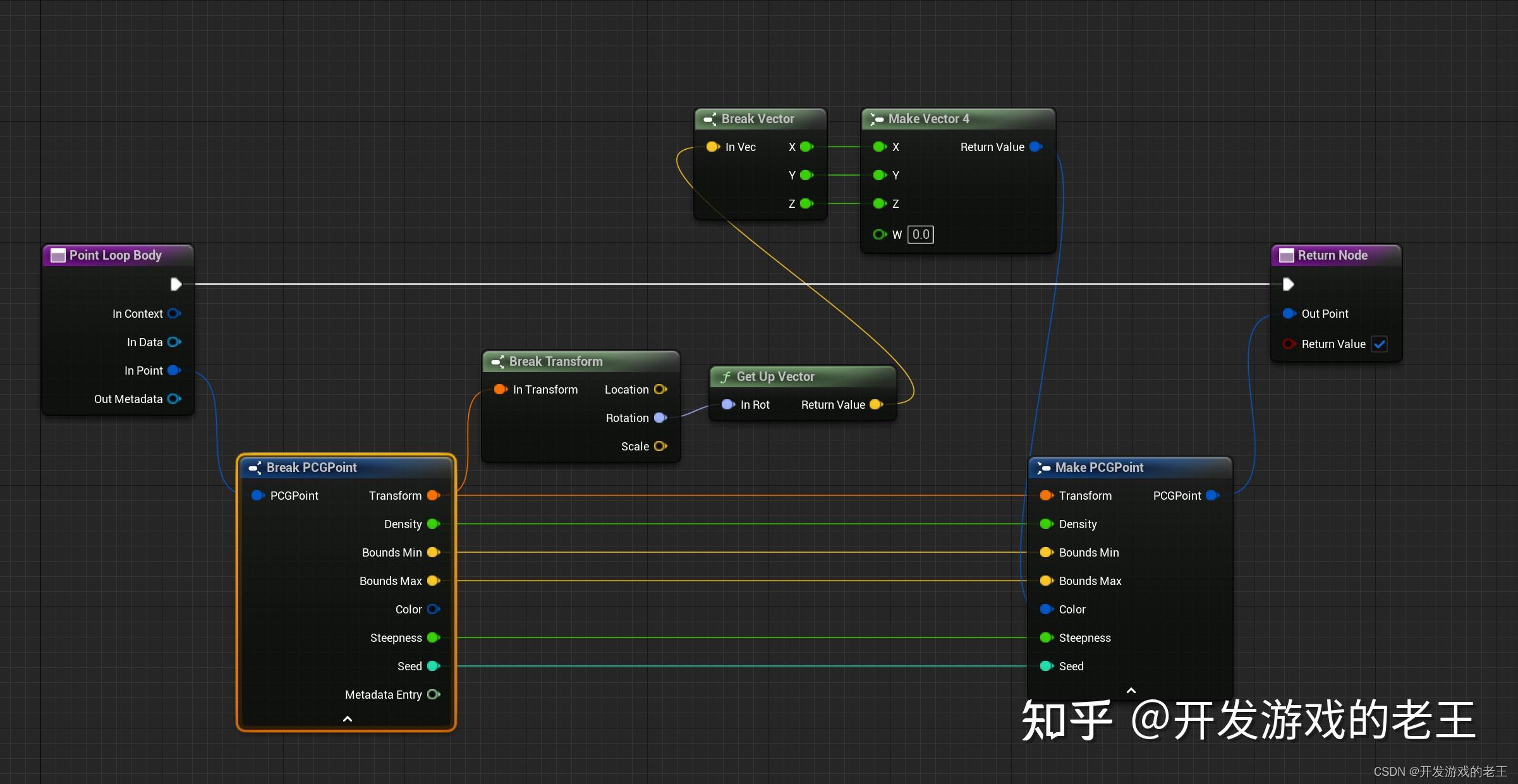Collapse the Break PCGPoint node using its chevron
1518x784 pixels.
[347, 719]
